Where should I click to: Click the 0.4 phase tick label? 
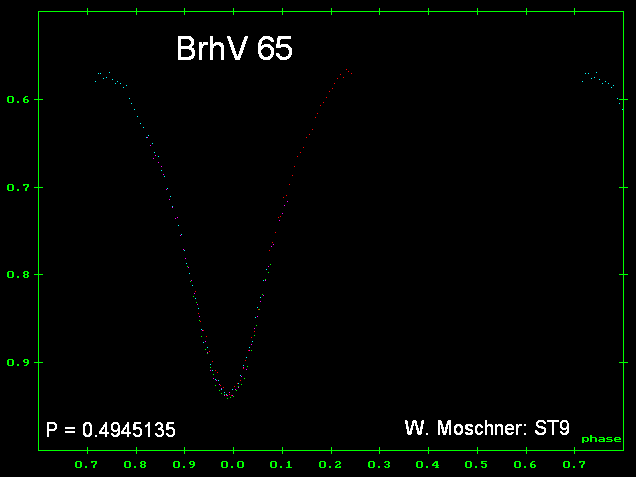point(428,465)
